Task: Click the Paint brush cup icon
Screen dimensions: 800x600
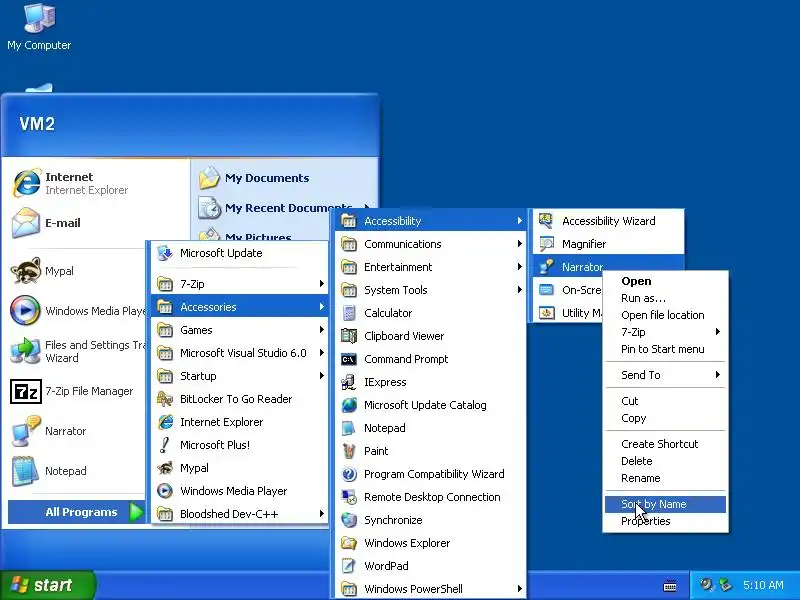Action: click(349, 451)
